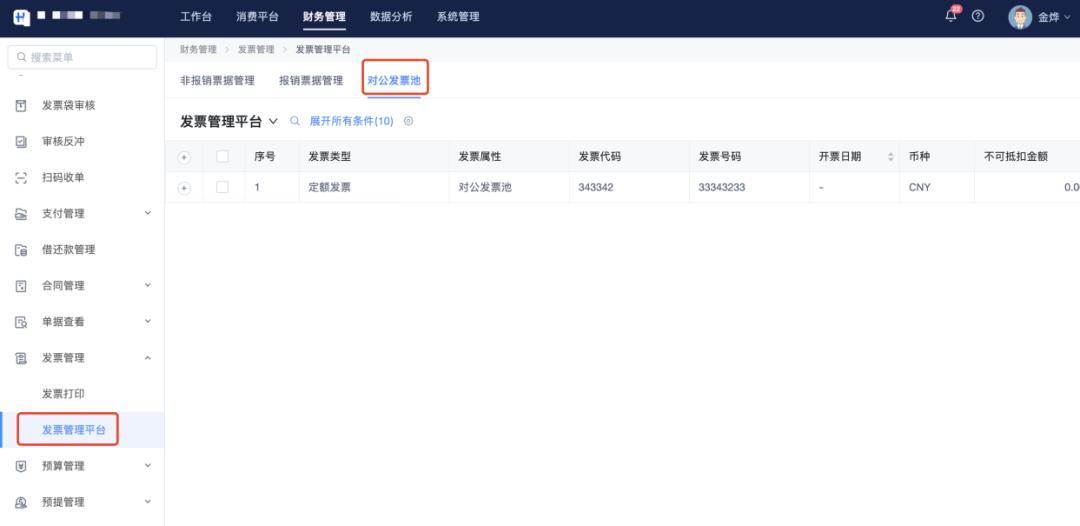Open the 发票管理平台 title dropdown arrow
Screen dimensions: 1080x526
[273, 121]
